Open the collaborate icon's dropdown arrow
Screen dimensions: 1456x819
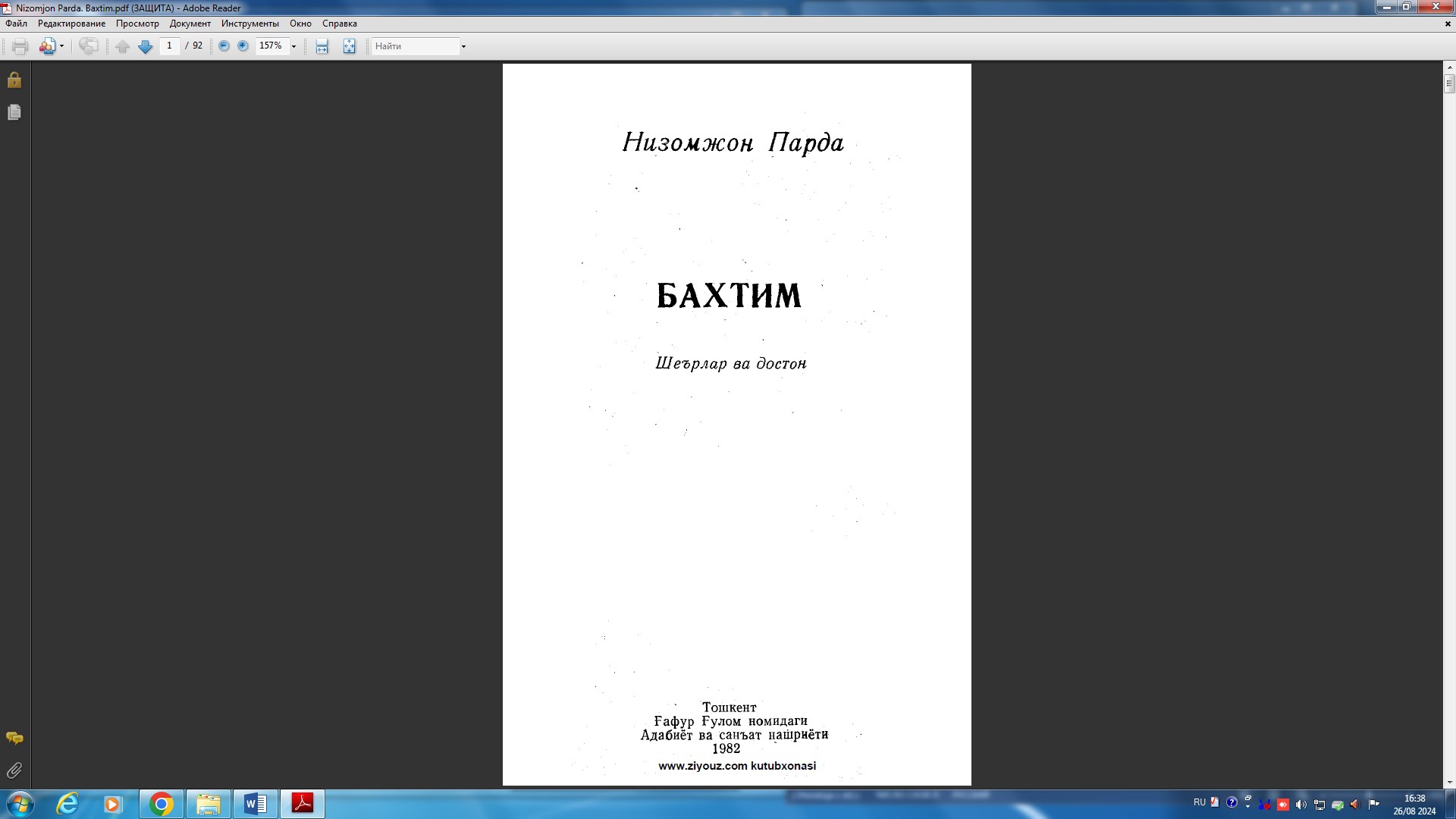coord(61,46)
